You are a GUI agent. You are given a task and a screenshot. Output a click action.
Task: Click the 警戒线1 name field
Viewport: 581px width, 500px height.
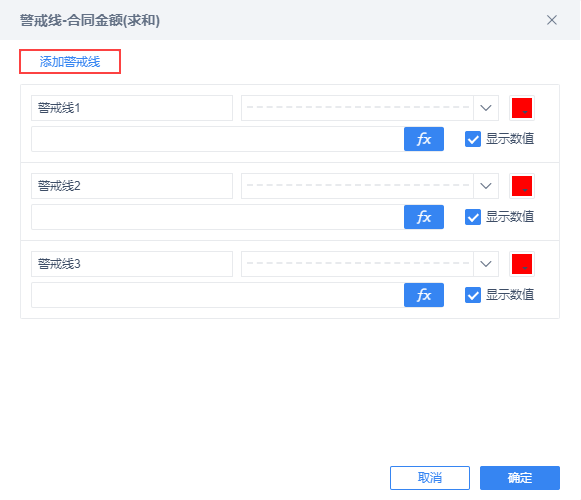click(x=132, y=108)
